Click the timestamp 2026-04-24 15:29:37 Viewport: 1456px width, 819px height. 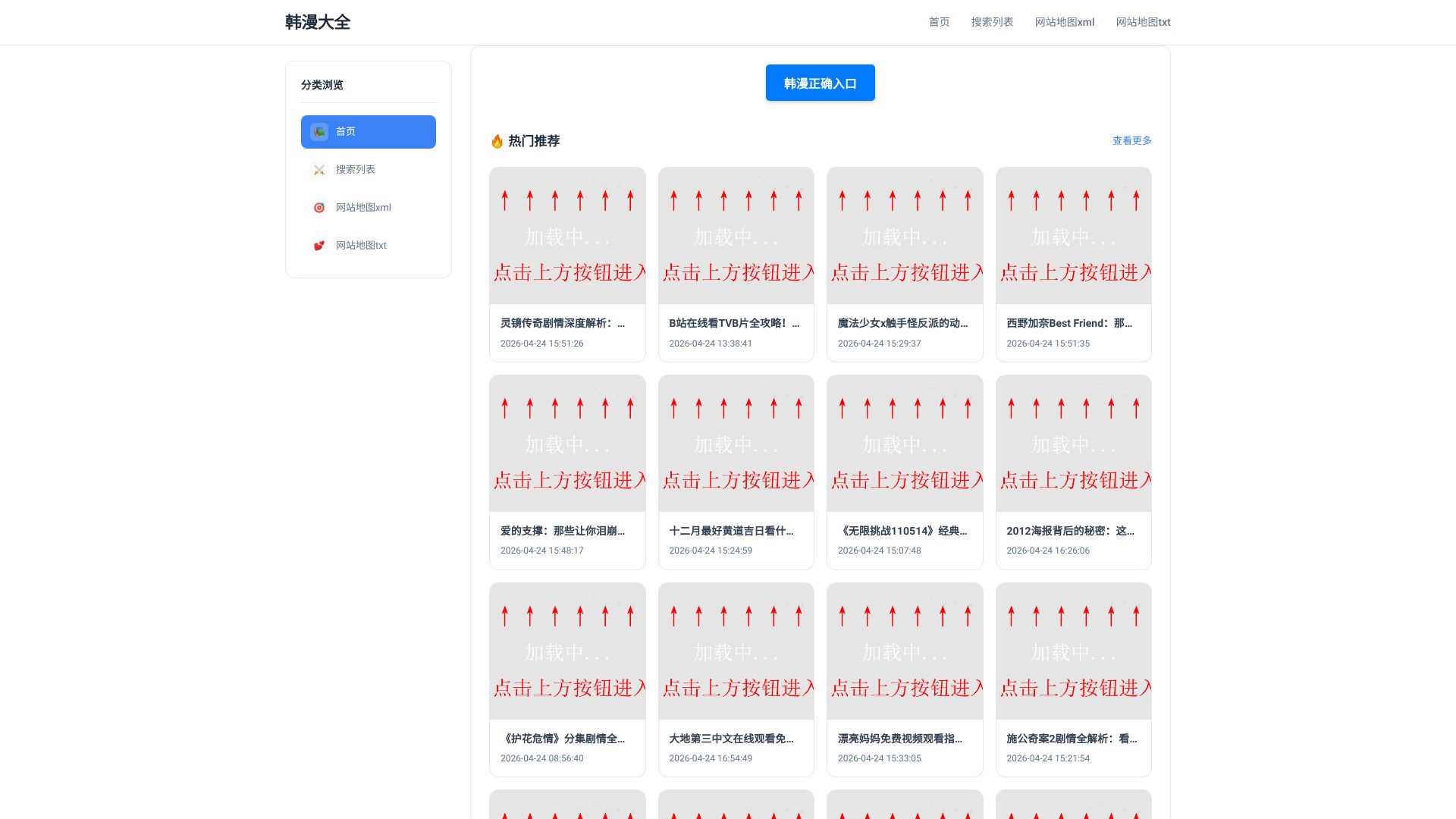pos(880,344)
